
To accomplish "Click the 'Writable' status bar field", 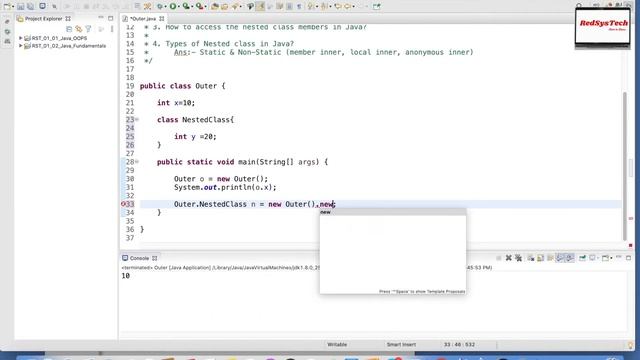I will click(x=337, y=344).
